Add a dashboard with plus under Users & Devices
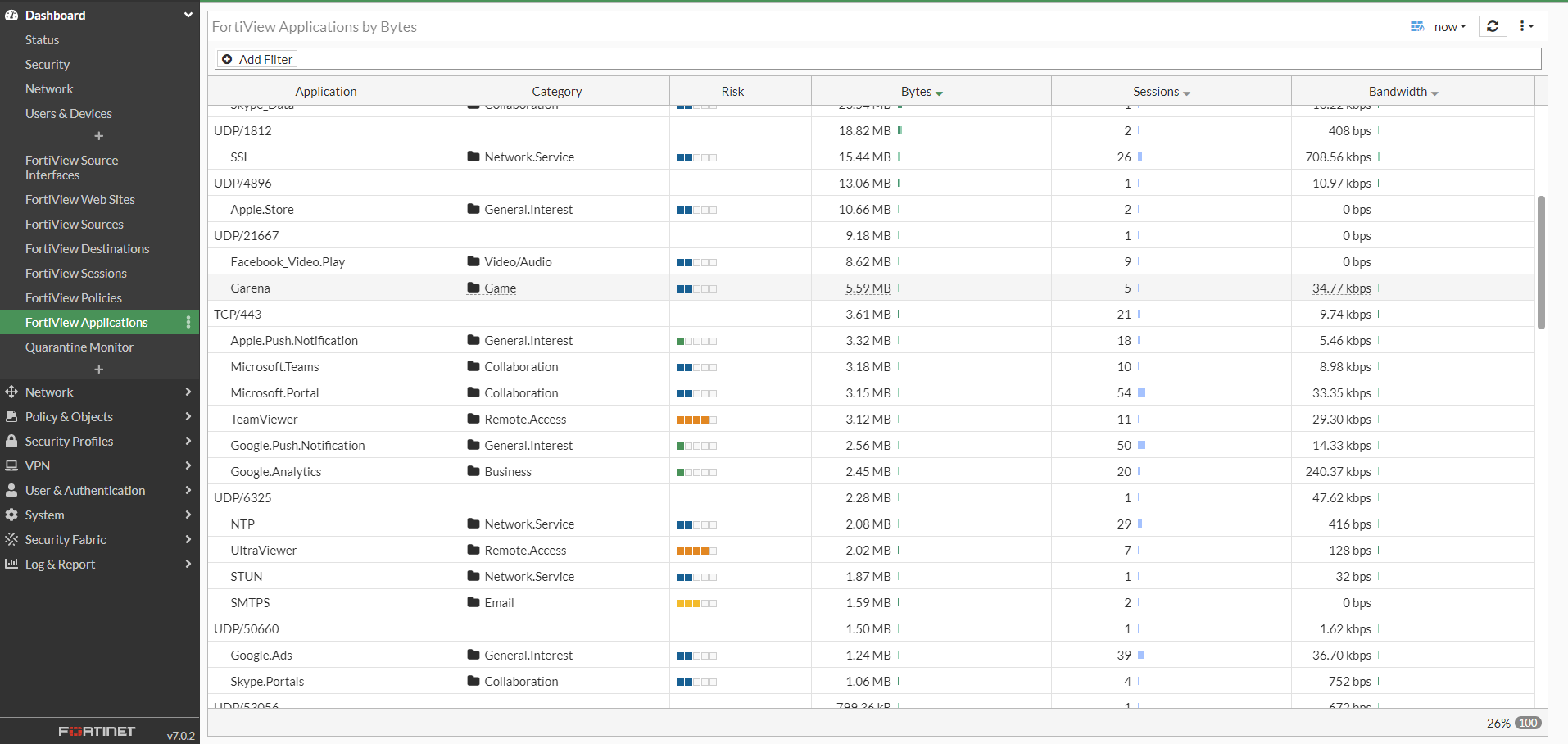1568x744 pixels. [x=99, y=136]
